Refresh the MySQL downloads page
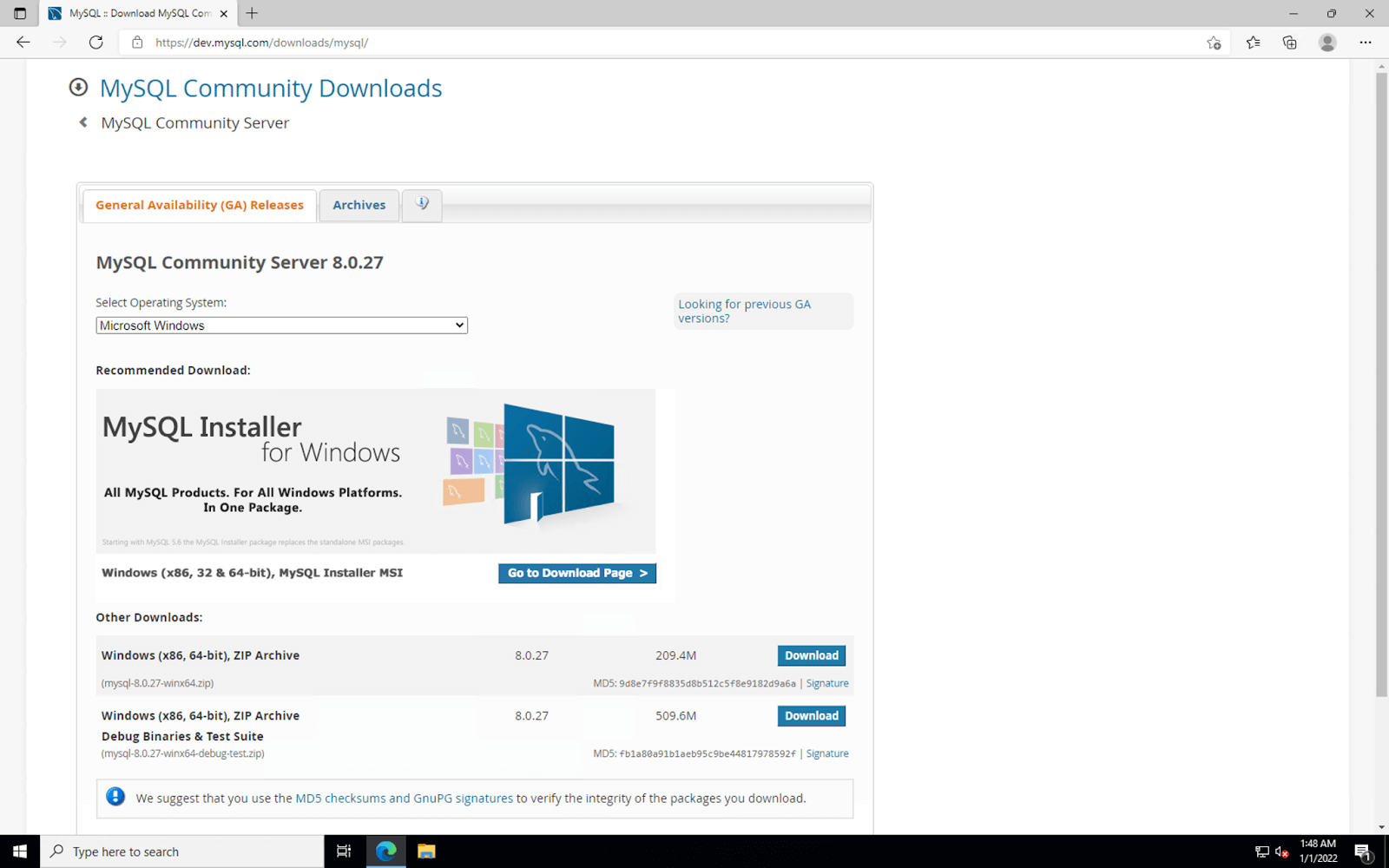Viewport: 1389px width, 868px height. 96,42
